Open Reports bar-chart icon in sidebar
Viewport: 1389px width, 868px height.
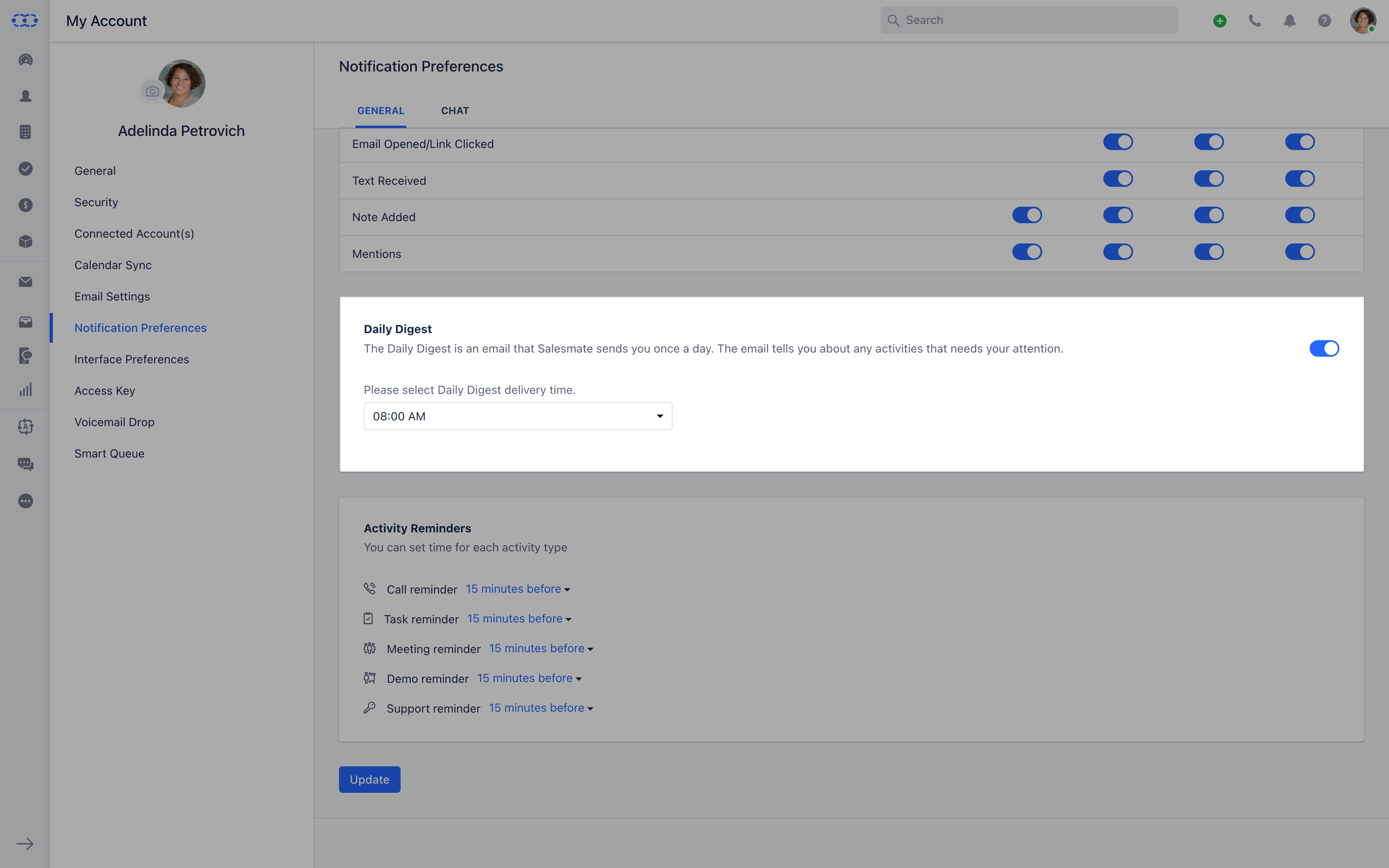[x=25, y=390]
